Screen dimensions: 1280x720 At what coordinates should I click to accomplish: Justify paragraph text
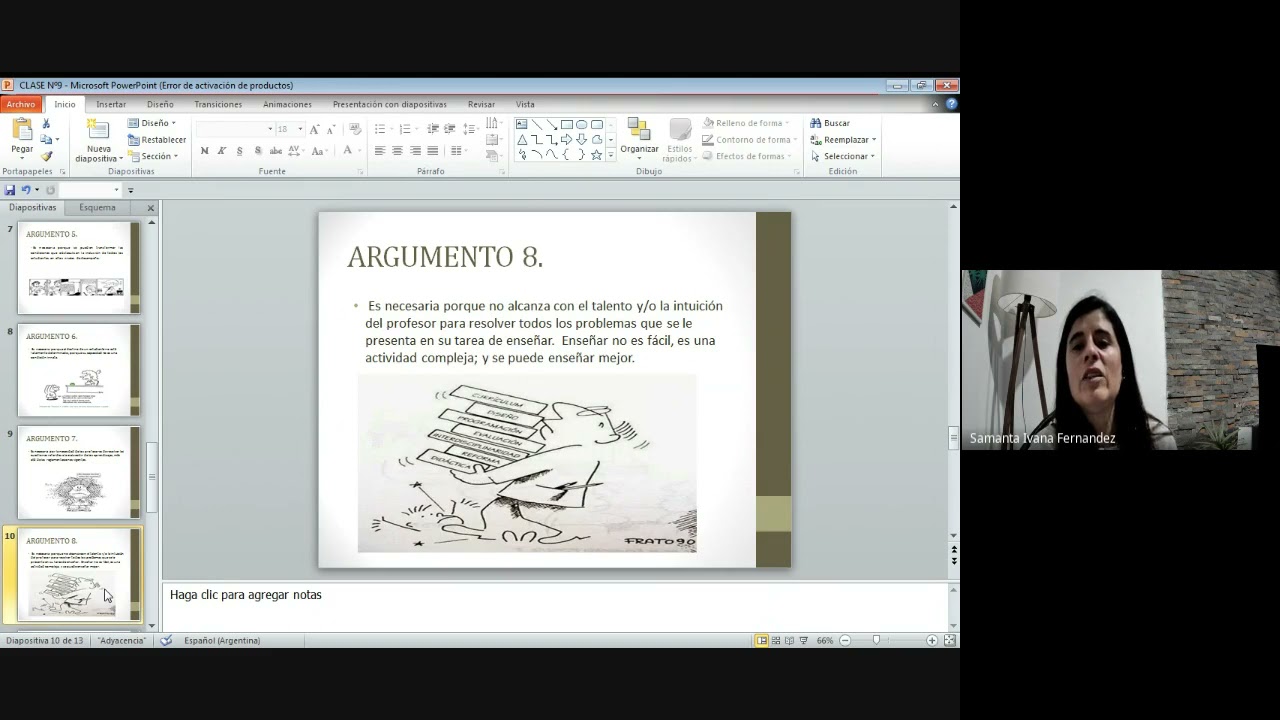click(x=433, y=151)
